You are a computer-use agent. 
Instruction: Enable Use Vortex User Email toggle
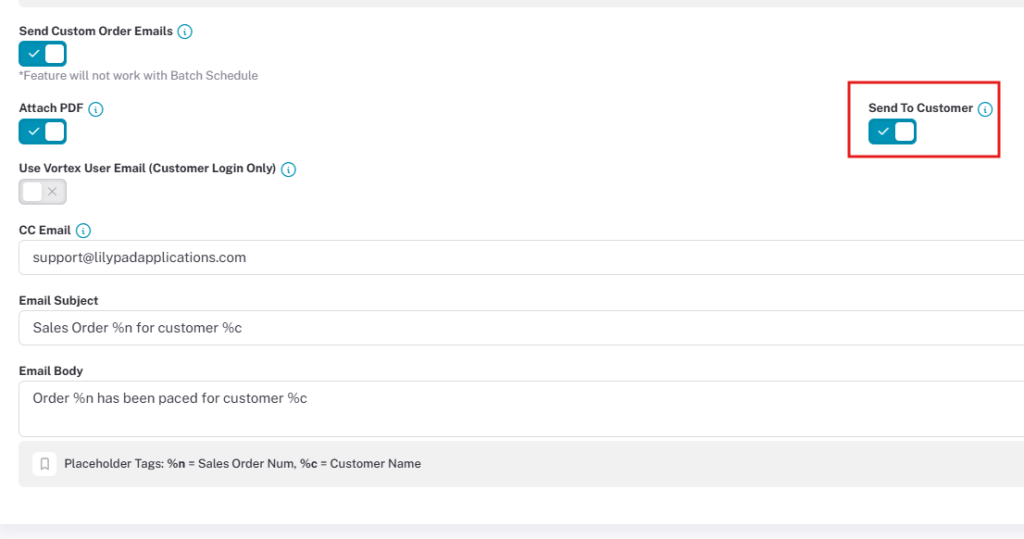click(42, 192)
